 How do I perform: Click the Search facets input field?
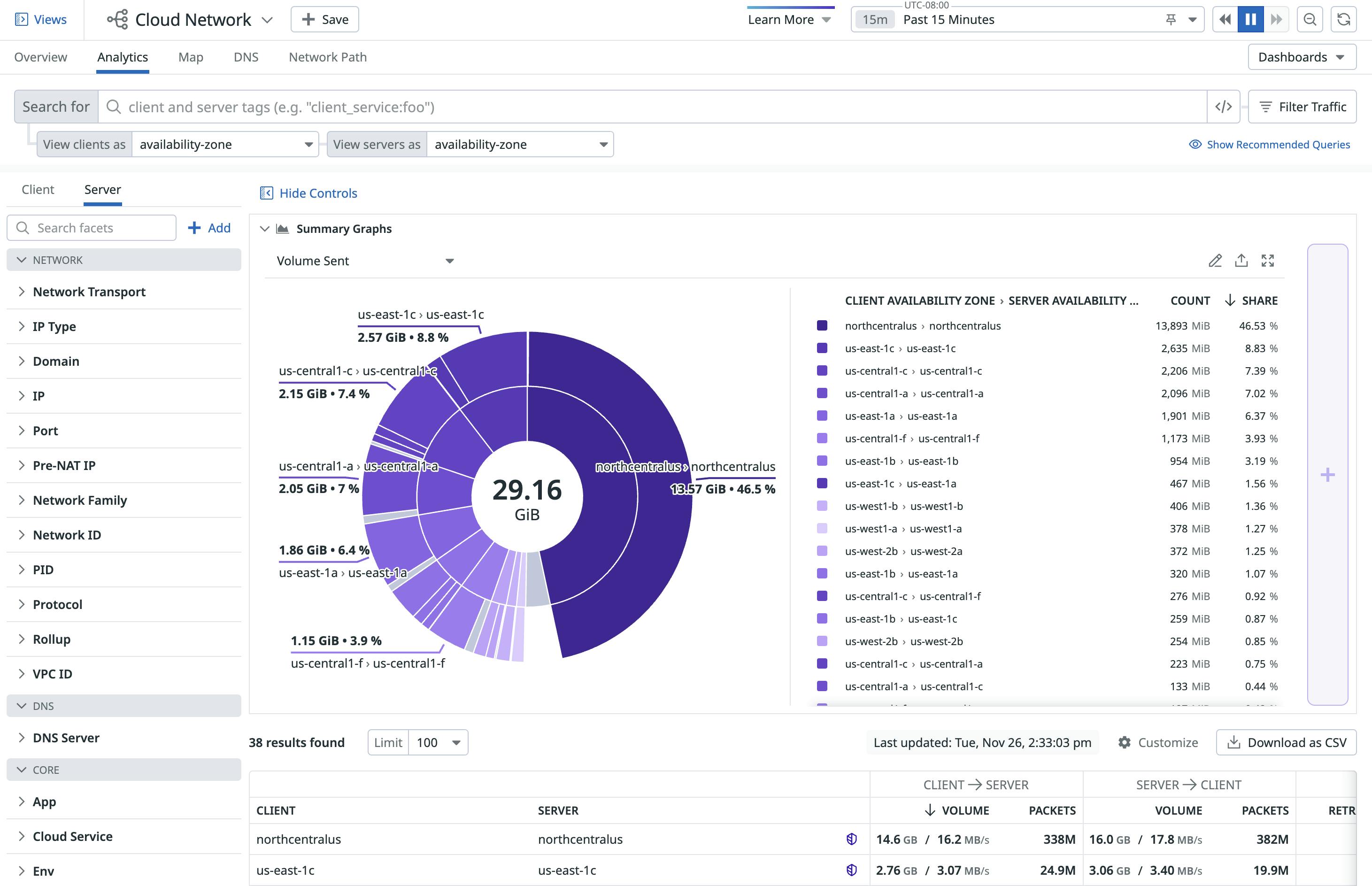[x=92, y=227]
